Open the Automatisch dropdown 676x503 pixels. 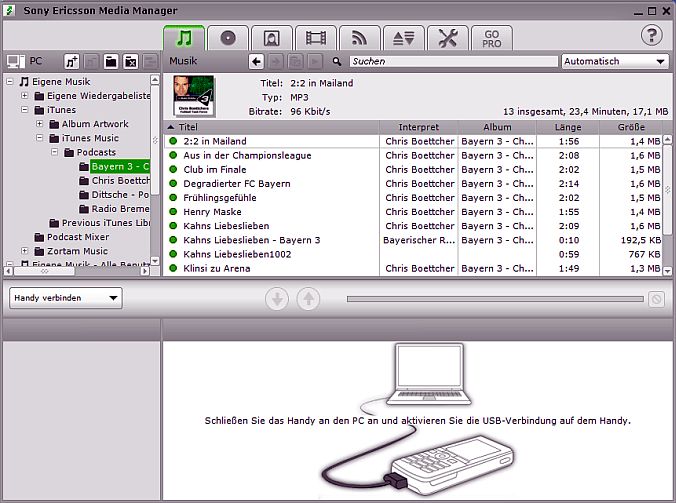tap(615, 61)
